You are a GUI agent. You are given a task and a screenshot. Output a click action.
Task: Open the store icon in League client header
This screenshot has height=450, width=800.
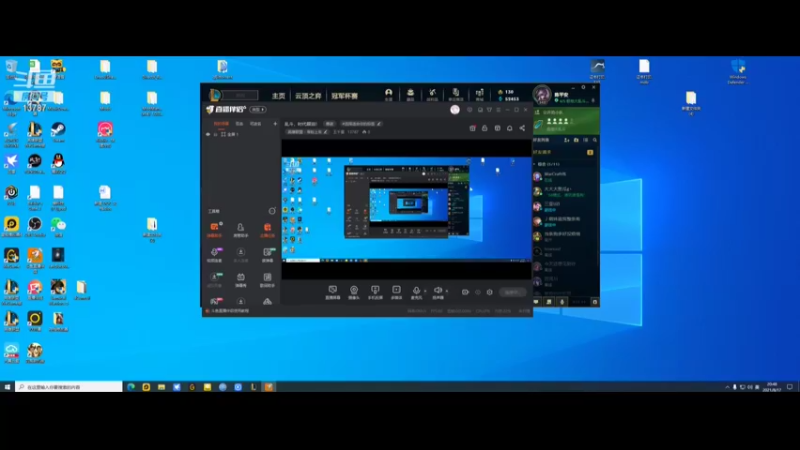pyautogui.click(x=480, y=94)
